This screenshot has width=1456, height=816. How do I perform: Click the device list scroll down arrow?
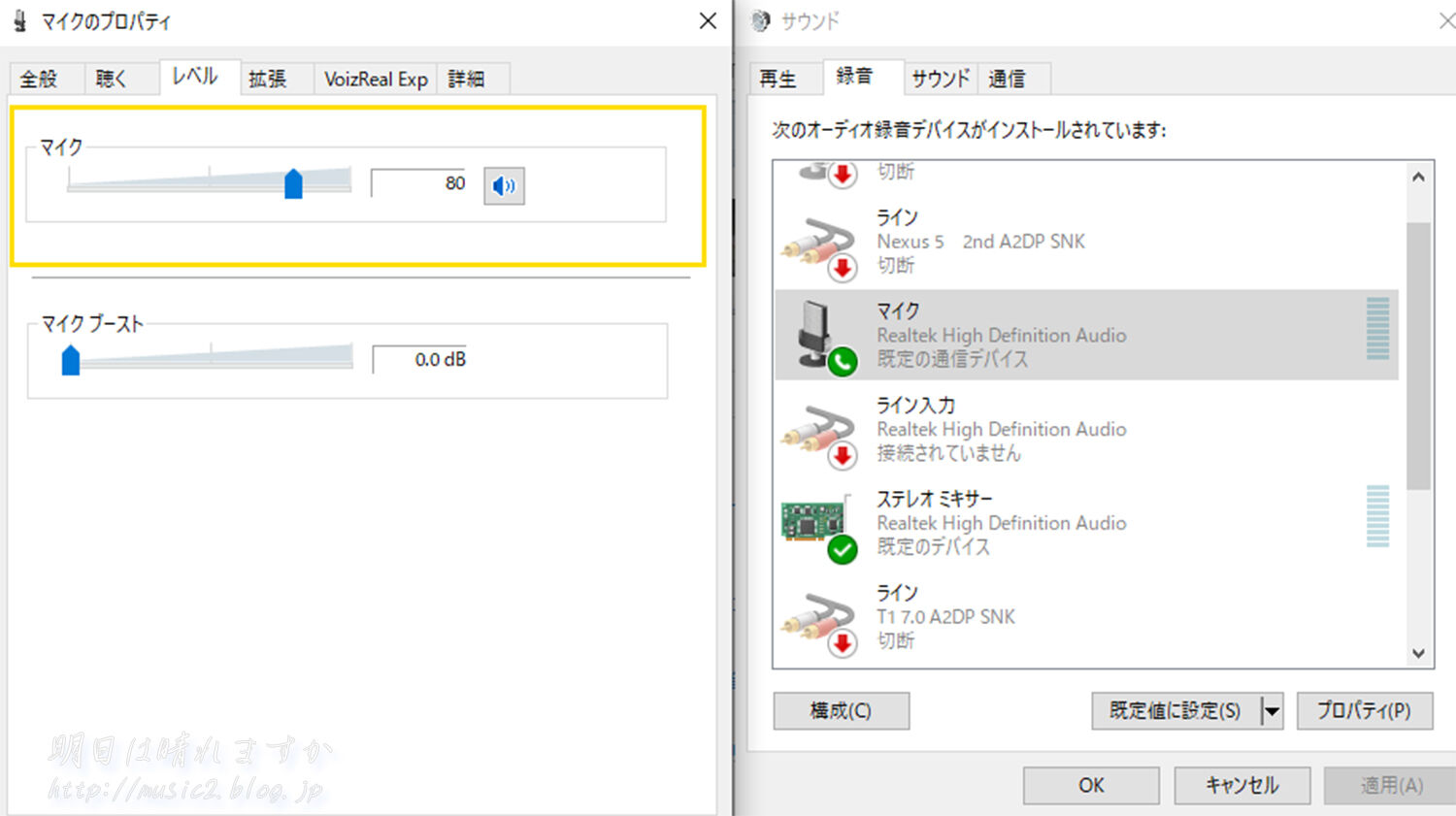1418,653
